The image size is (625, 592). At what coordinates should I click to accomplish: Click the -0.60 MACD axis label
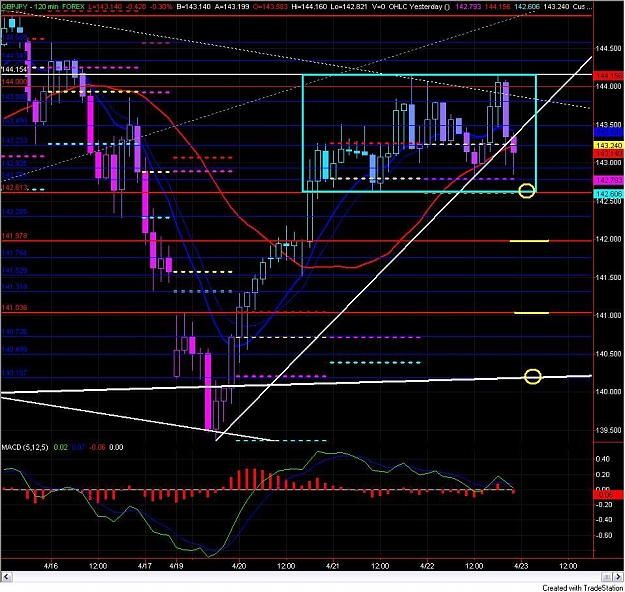pos(603,535)
